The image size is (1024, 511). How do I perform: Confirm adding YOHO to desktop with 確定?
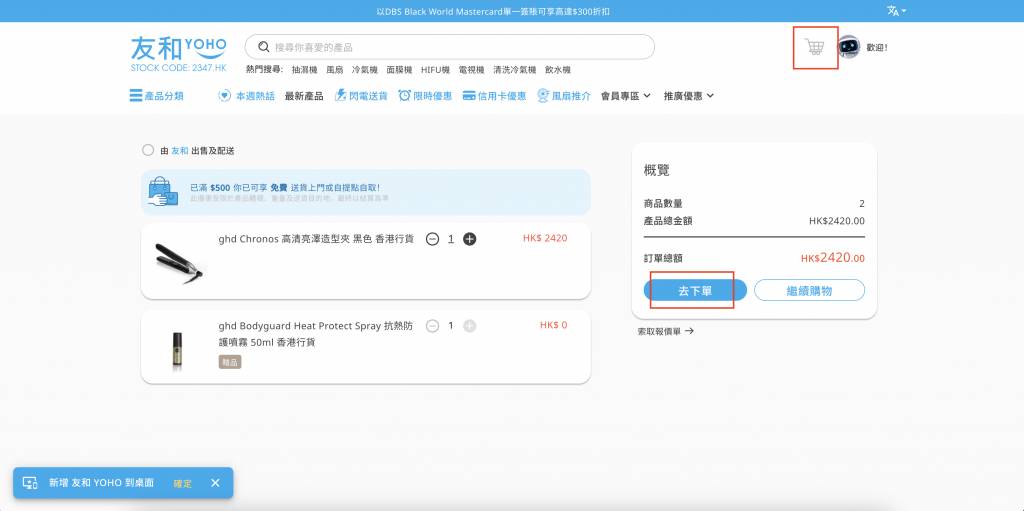coord(183,484)
